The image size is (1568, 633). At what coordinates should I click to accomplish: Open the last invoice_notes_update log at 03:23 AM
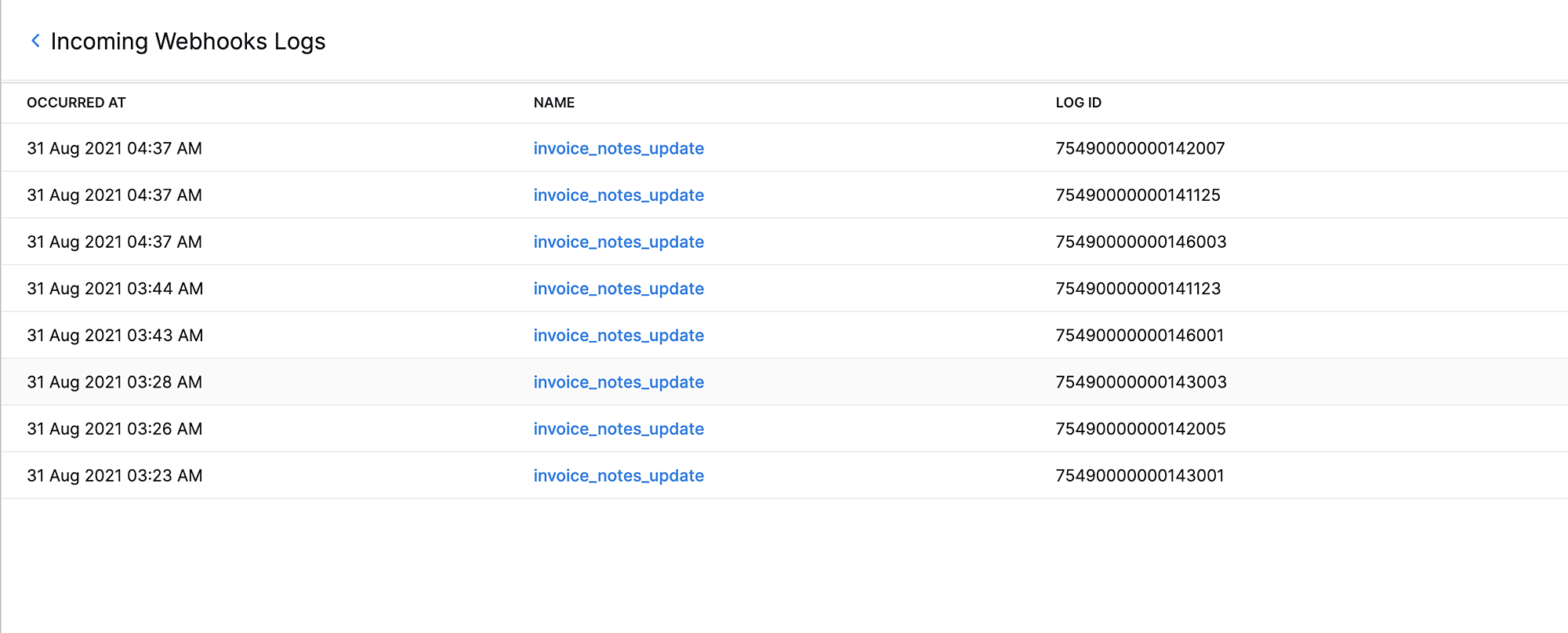[x=619, y=475]
